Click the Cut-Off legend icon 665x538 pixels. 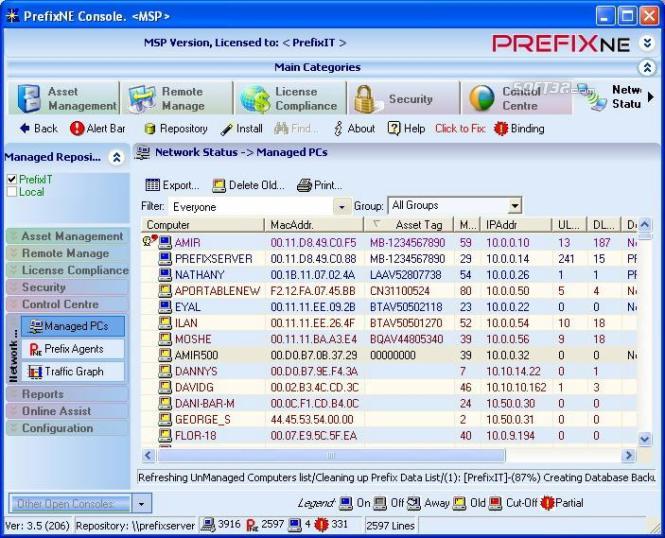(495, 503)
